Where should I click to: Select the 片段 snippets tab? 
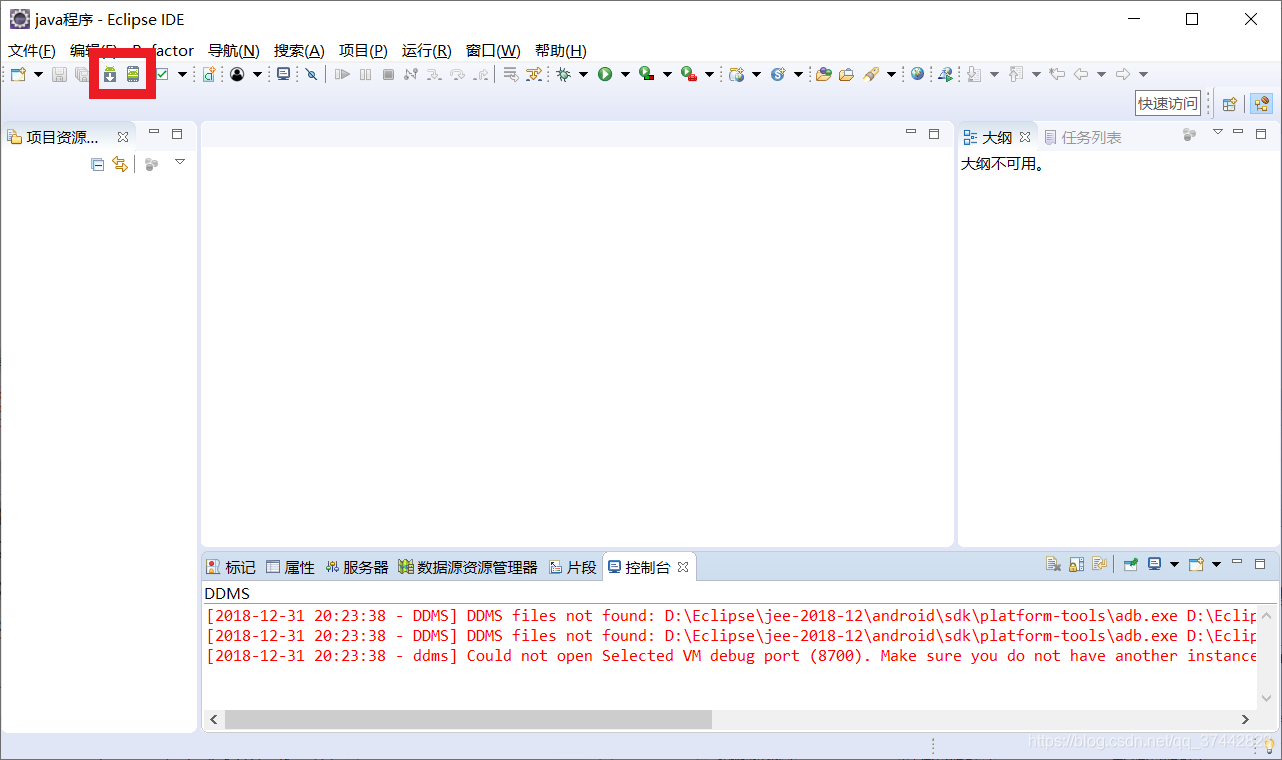[573, 567]
